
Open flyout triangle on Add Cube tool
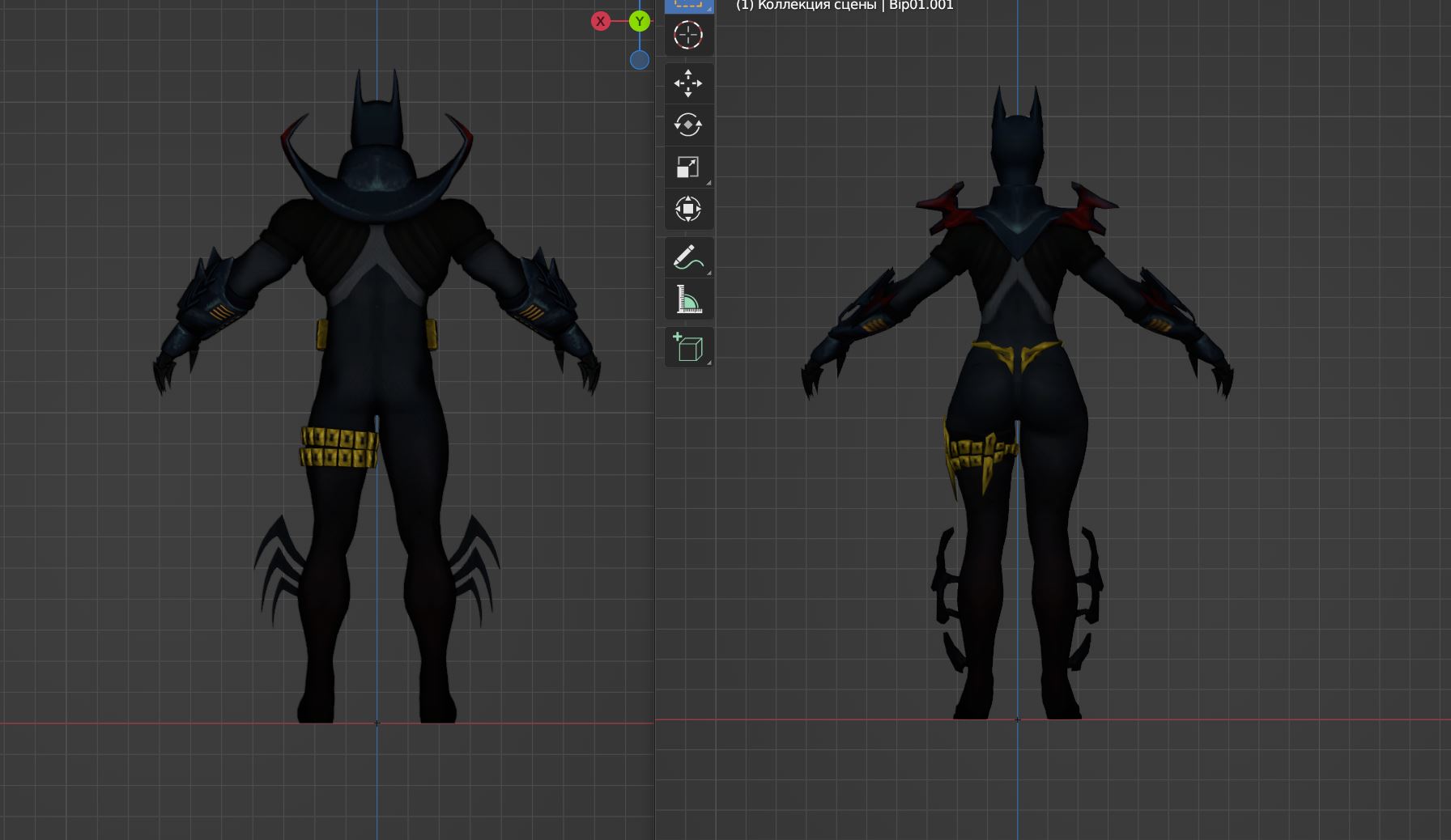point(709,363)
